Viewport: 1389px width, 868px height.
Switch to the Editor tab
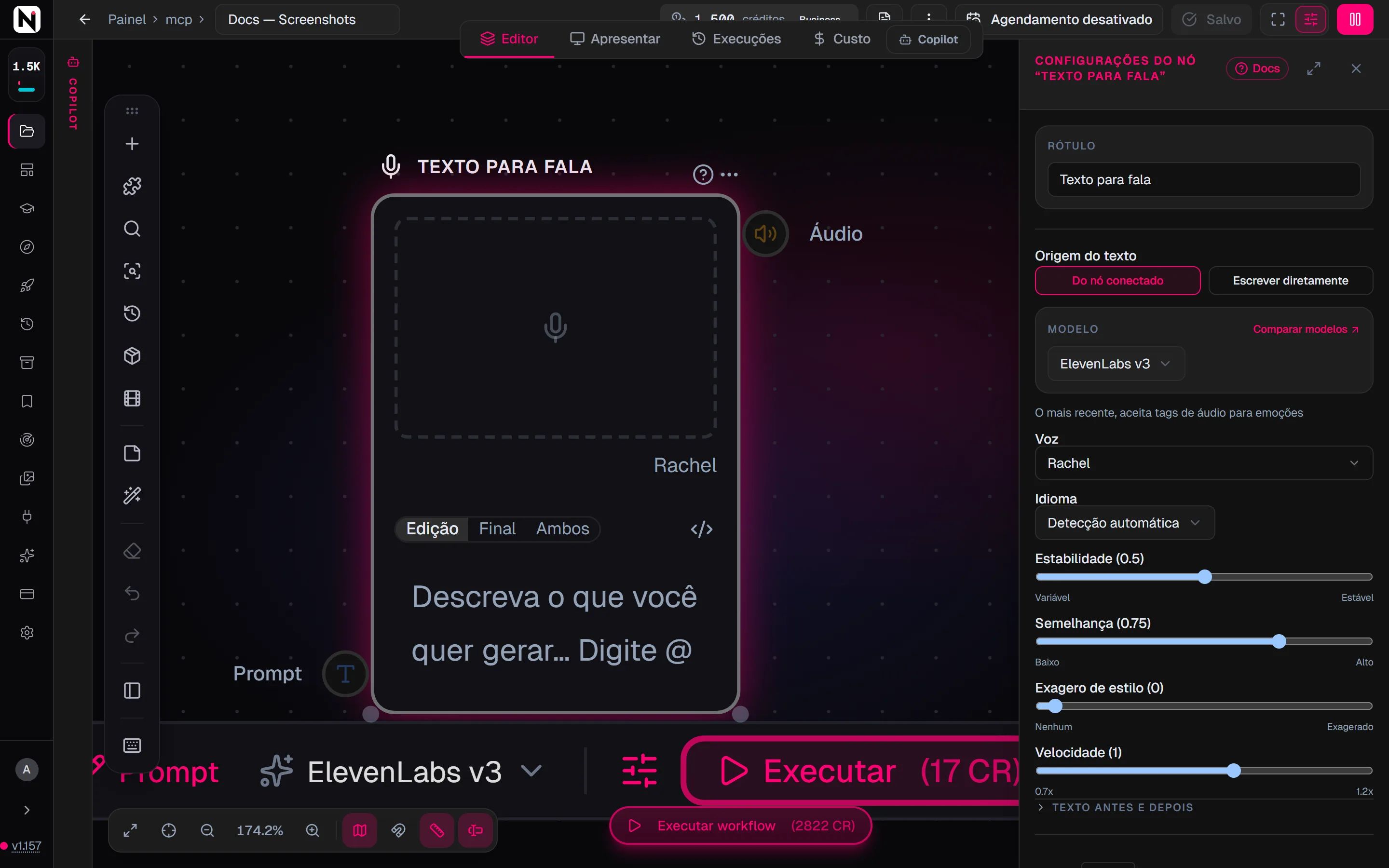click(509, 39)
